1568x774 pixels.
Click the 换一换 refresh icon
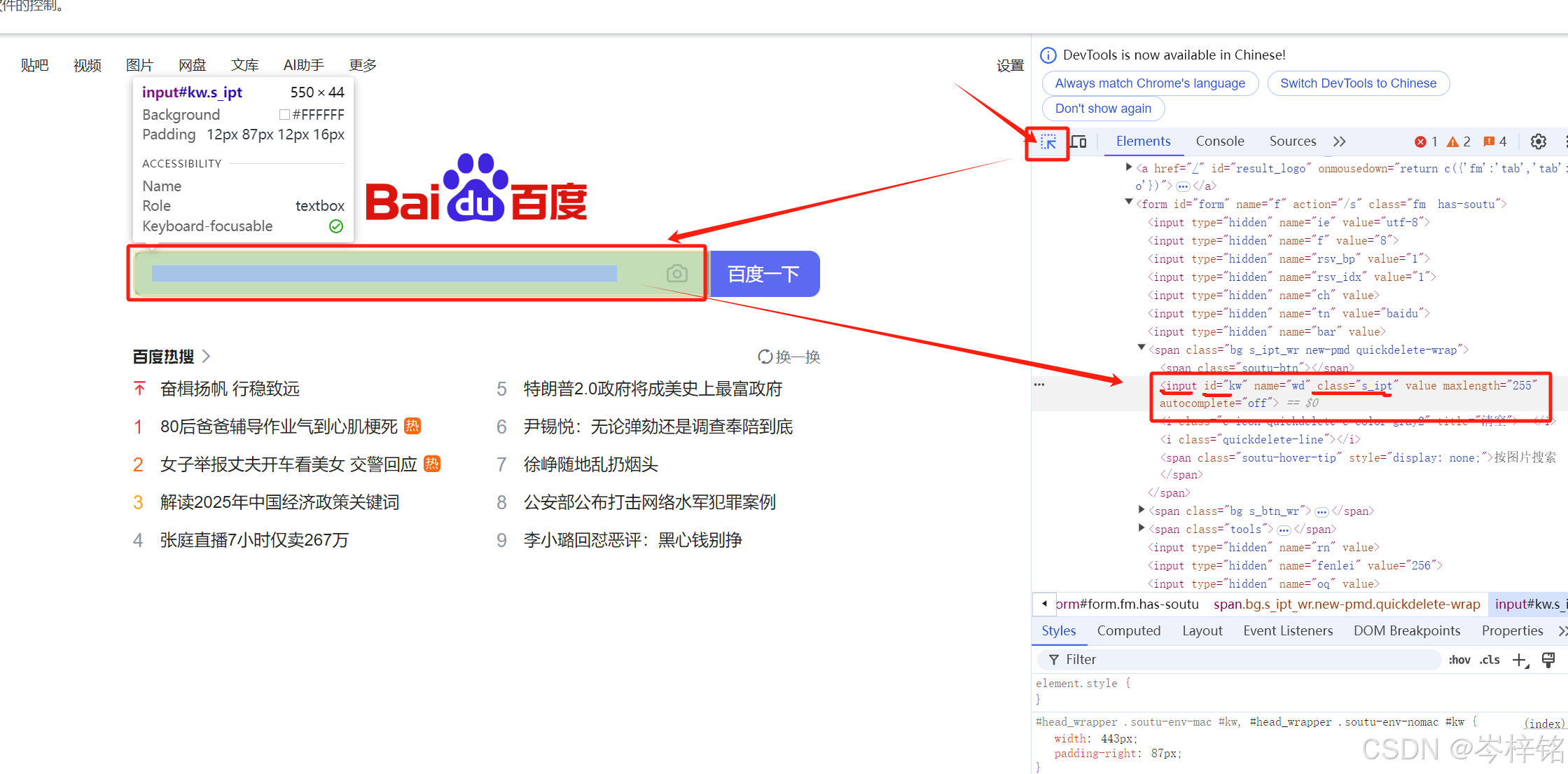[765, 357]
